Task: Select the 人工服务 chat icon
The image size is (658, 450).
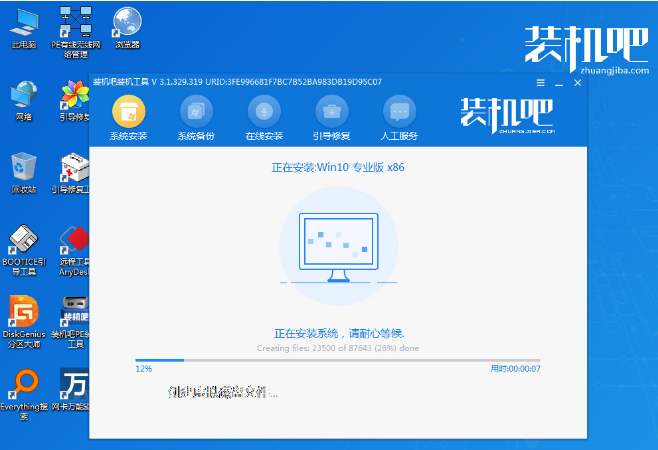Action: [x=400, y=111]
